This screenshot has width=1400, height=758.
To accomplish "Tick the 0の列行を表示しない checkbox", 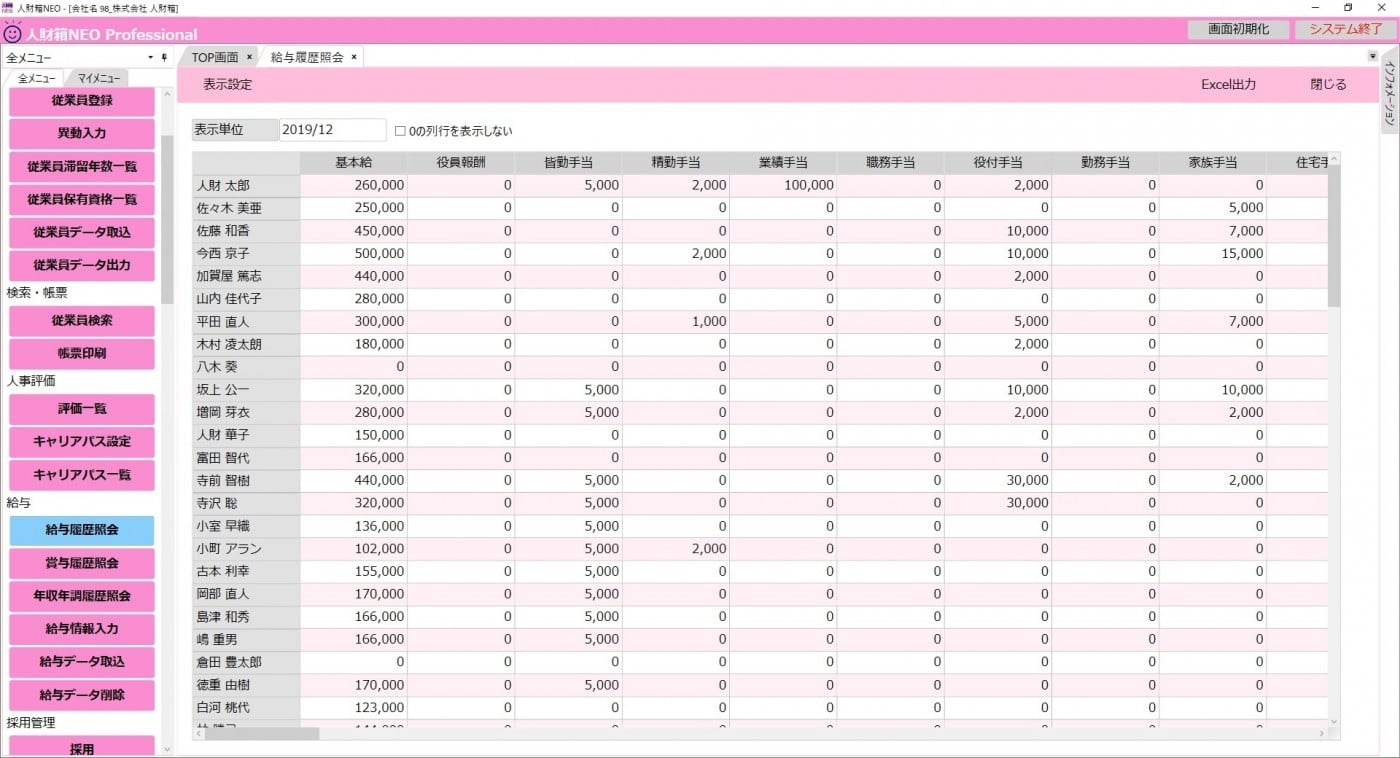I will (x=400, y=131).
